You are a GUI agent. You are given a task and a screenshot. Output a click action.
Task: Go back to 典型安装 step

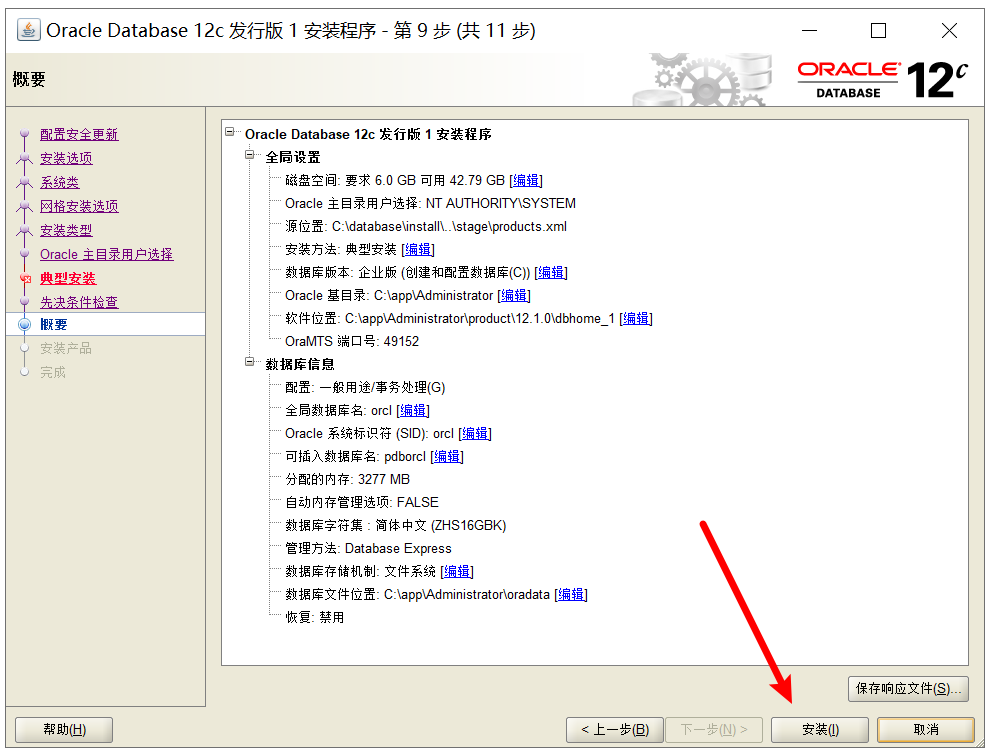(x=68, y=278)
